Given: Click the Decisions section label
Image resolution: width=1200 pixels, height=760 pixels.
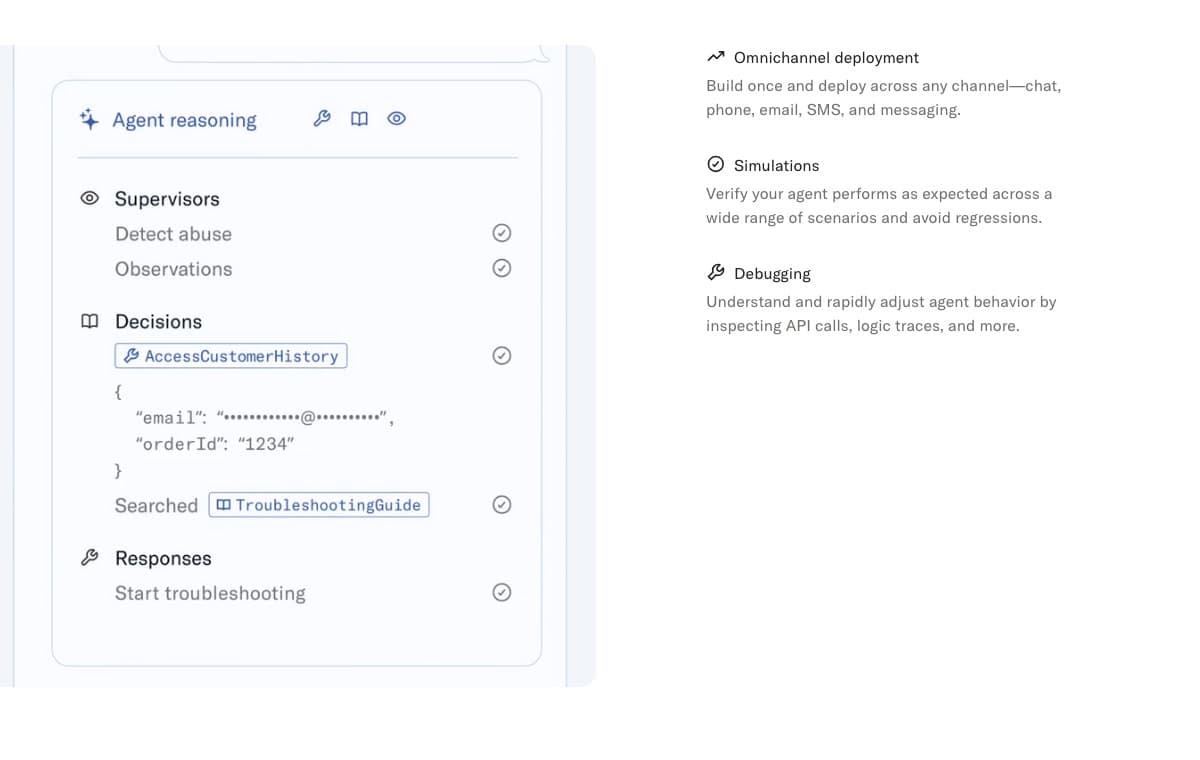Looking at the screenshot, I should (158, 322).
